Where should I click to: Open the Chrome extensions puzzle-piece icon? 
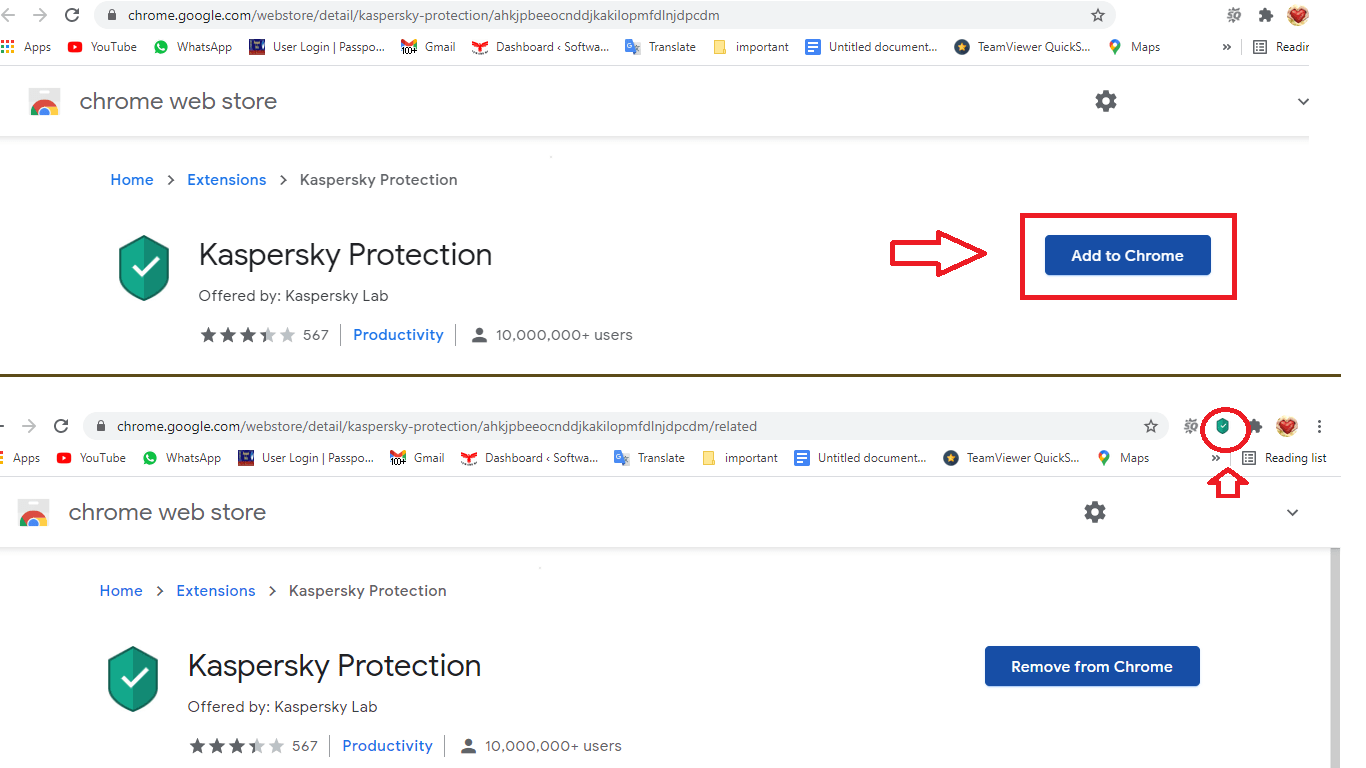(x=1266, y=15)
